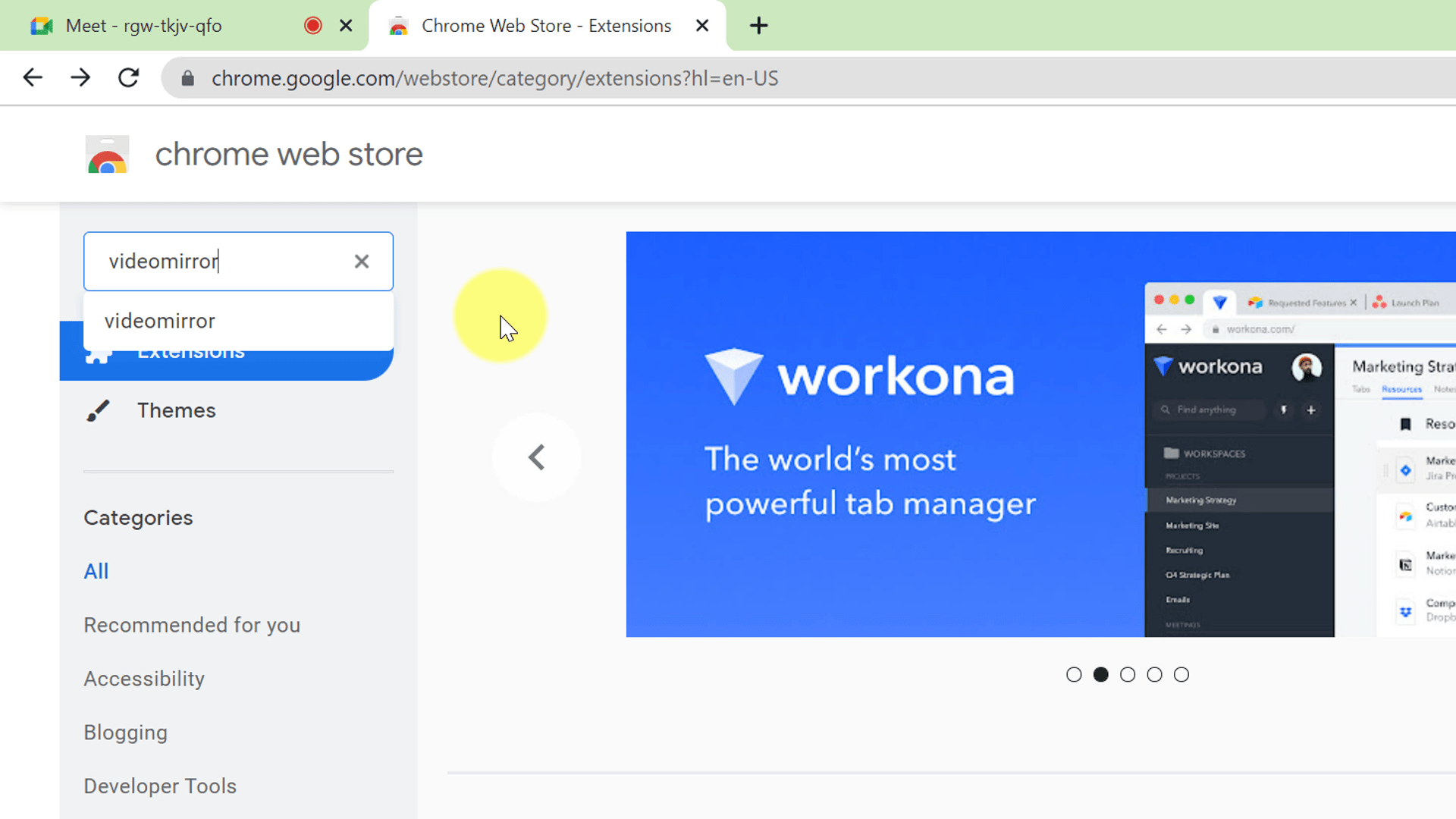1456x819 pixels.
Task: Jump to fifth carousel slide dot
Action: tap(1181, 674)
